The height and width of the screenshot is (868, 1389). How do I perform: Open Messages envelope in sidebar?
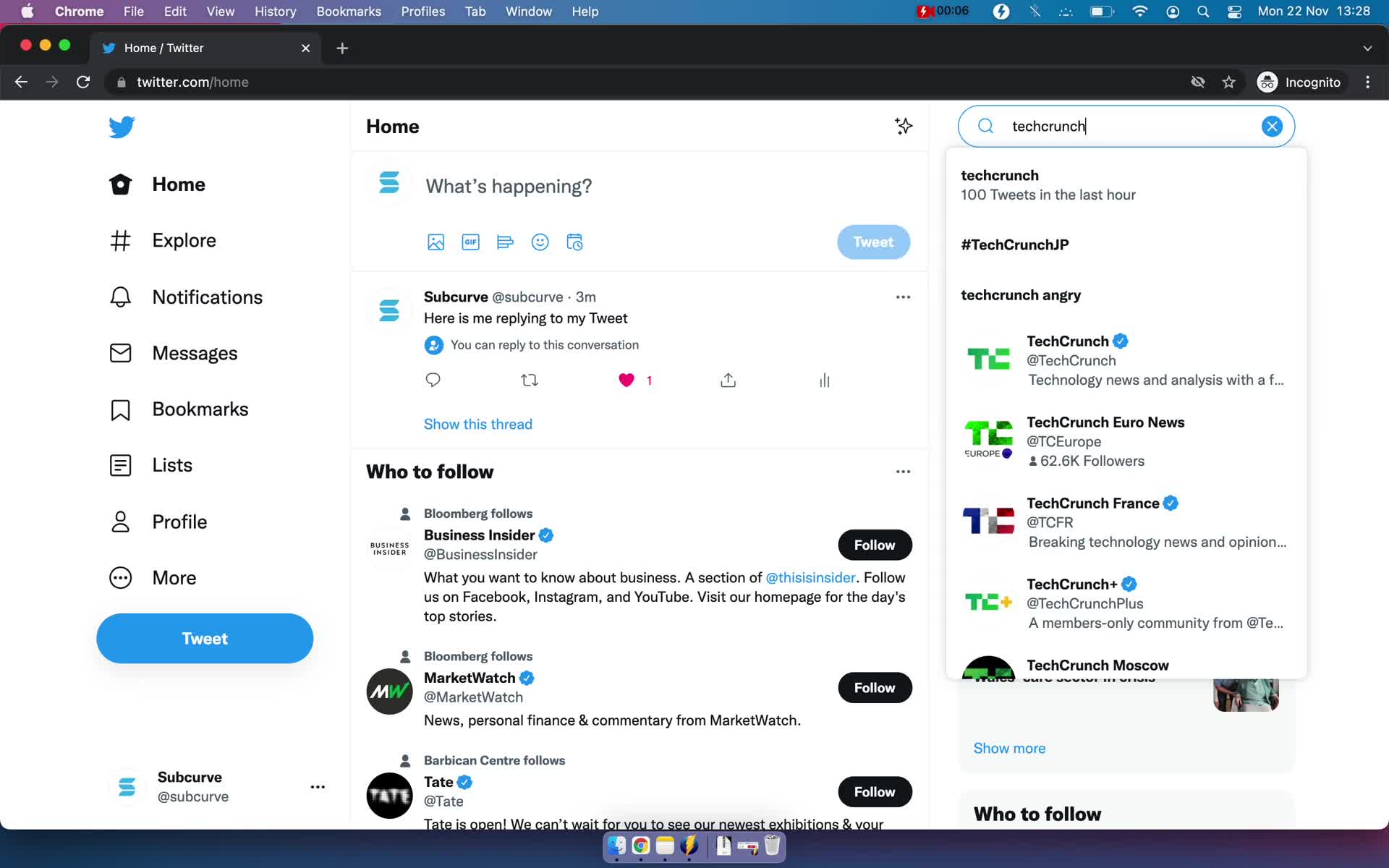[173, 353]
